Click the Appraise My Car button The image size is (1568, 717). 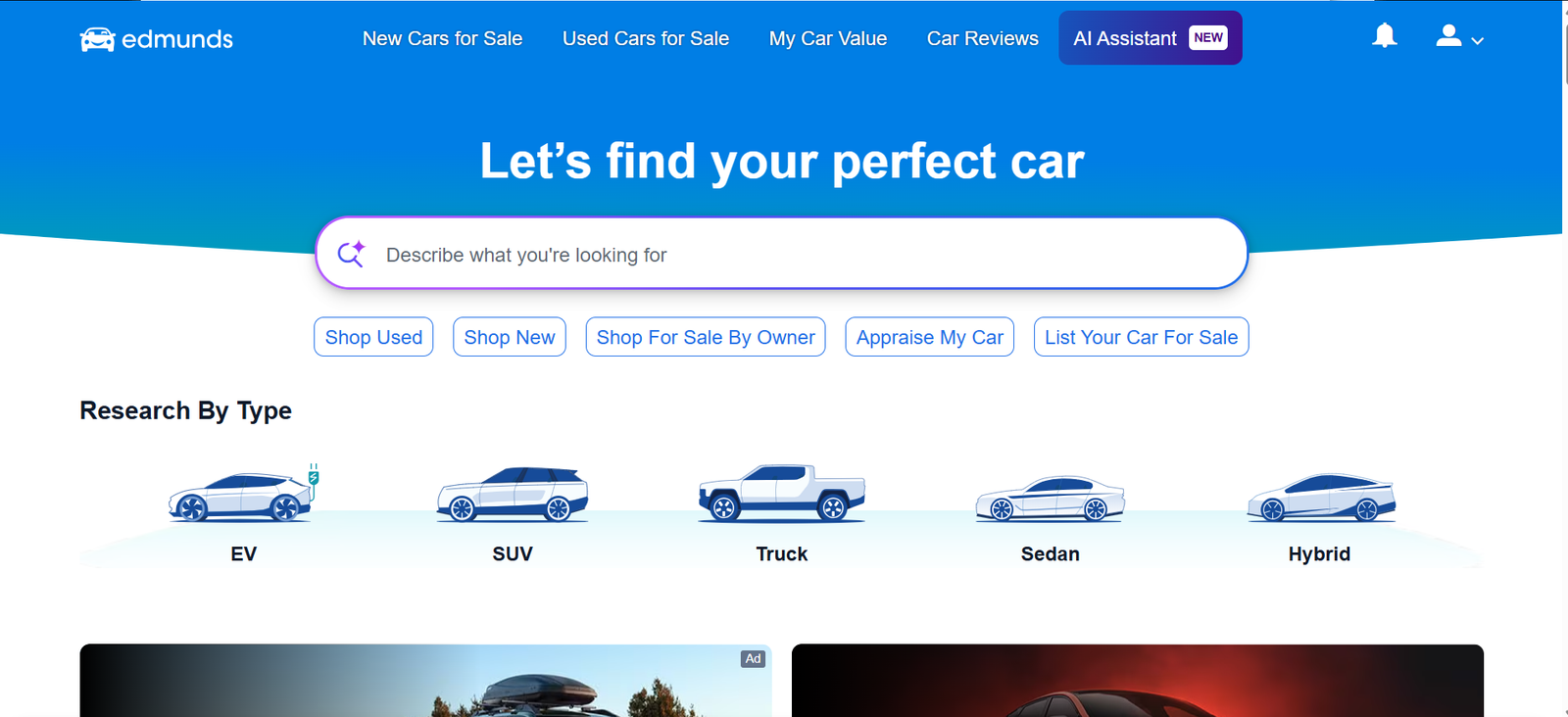pos(929,337)
